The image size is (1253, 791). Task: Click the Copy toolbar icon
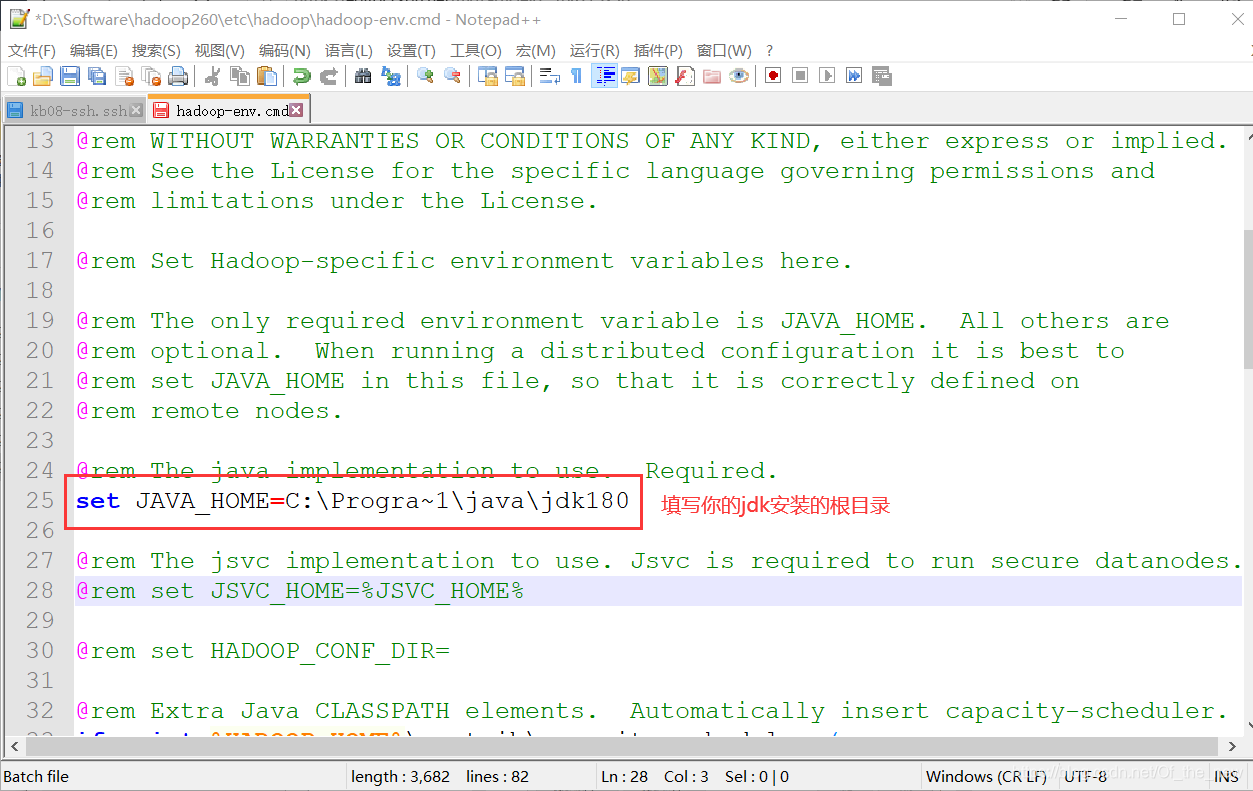[x=239, y=76]
